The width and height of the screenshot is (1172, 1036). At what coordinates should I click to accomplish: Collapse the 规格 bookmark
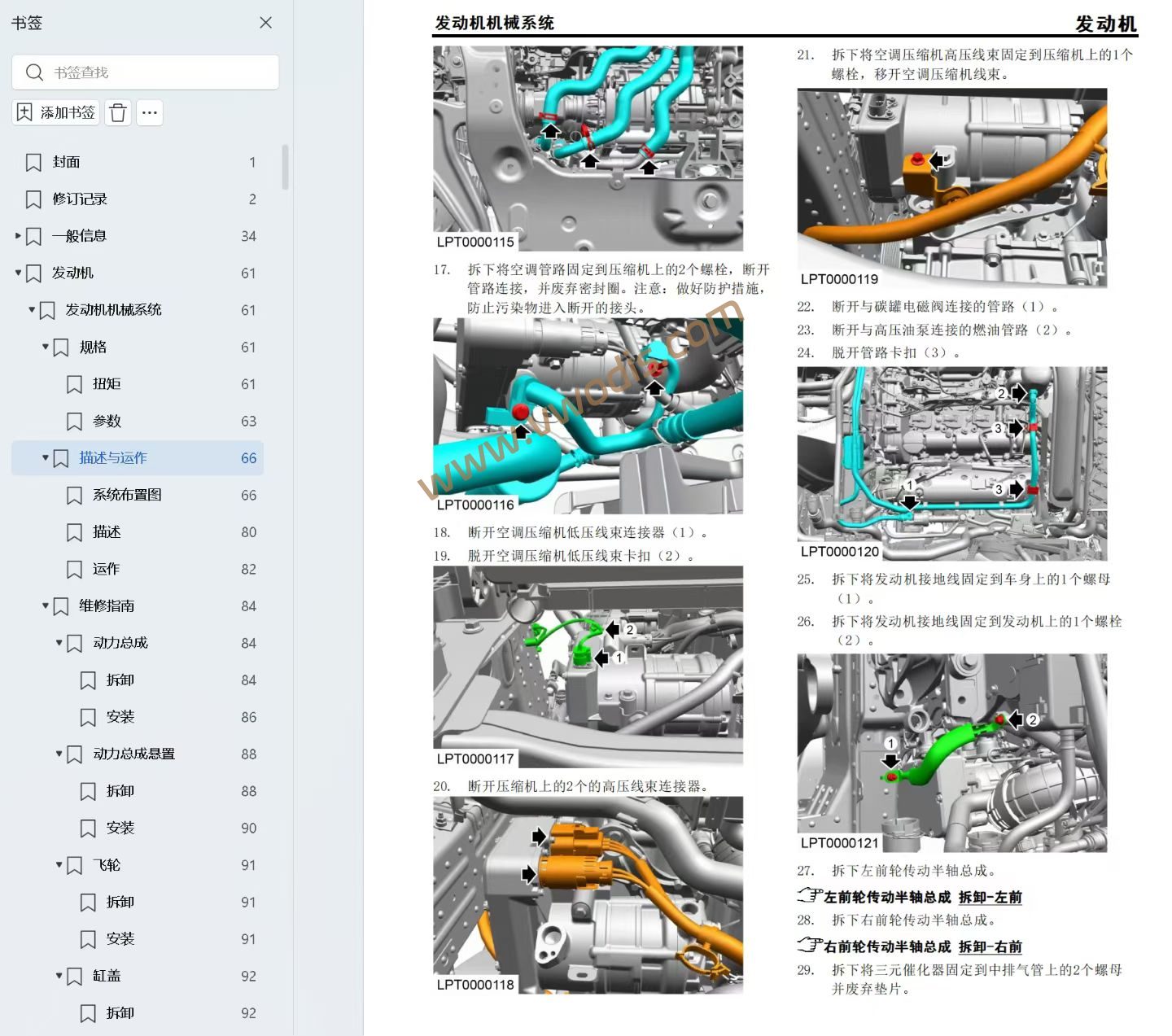[46, 347]
